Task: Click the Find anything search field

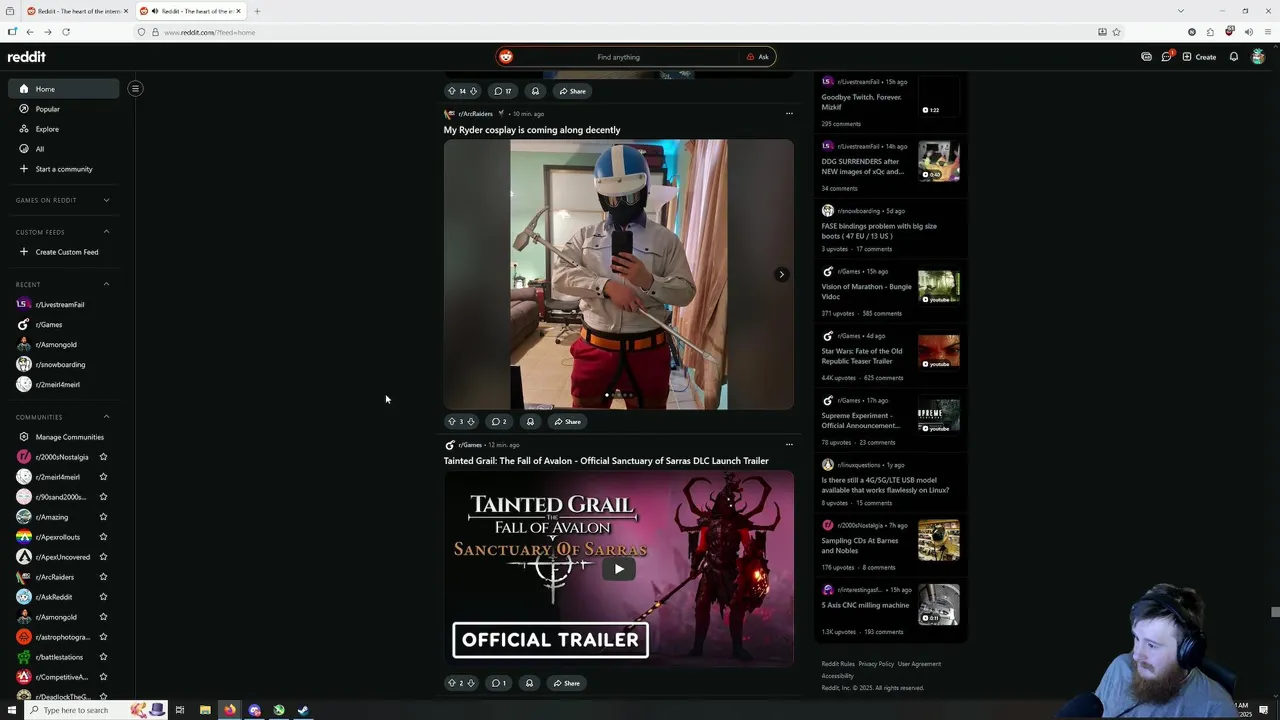Action: (x=618, y=57)
